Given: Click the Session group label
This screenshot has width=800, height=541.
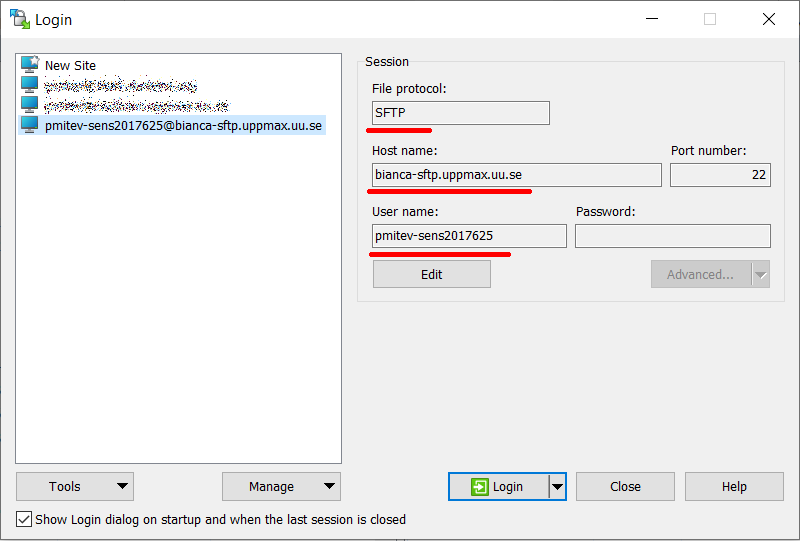Looking at the screenshot, I should click(x=387, y=62).
